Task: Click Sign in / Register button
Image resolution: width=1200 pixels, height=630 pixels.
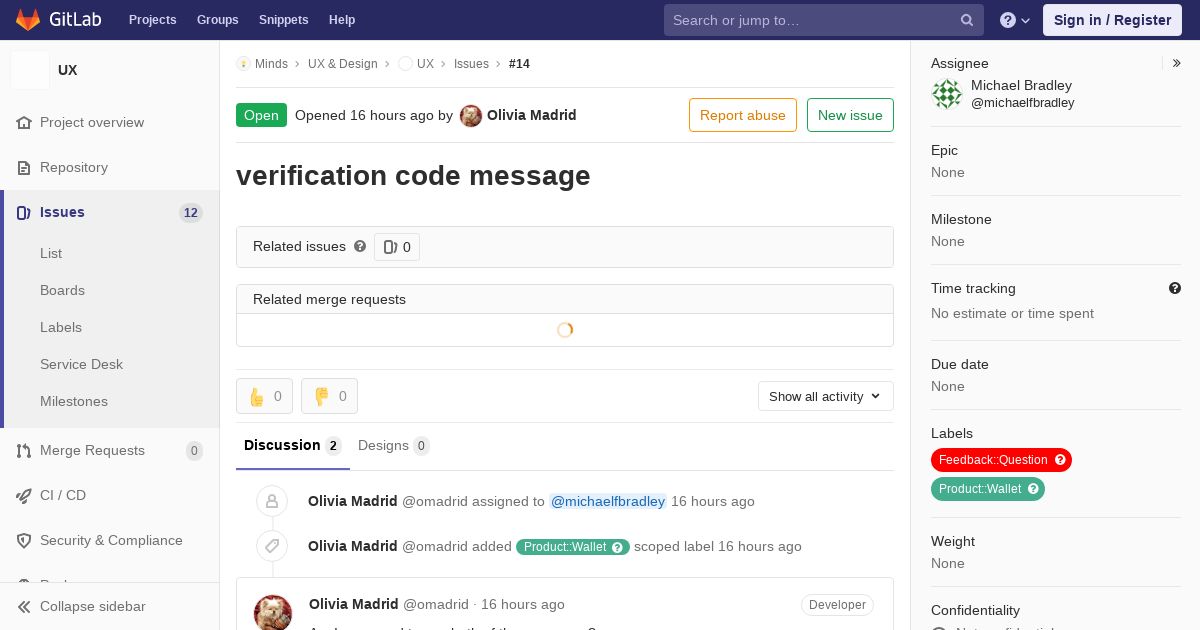Action: click(x=1112, y=20)
